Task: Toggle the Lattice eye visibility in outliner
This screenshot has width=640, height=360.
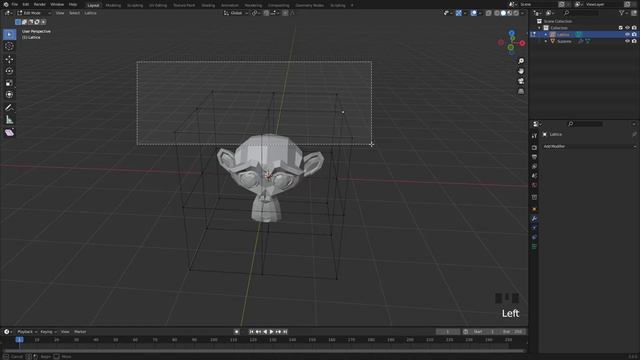Action: pos(627,35)
